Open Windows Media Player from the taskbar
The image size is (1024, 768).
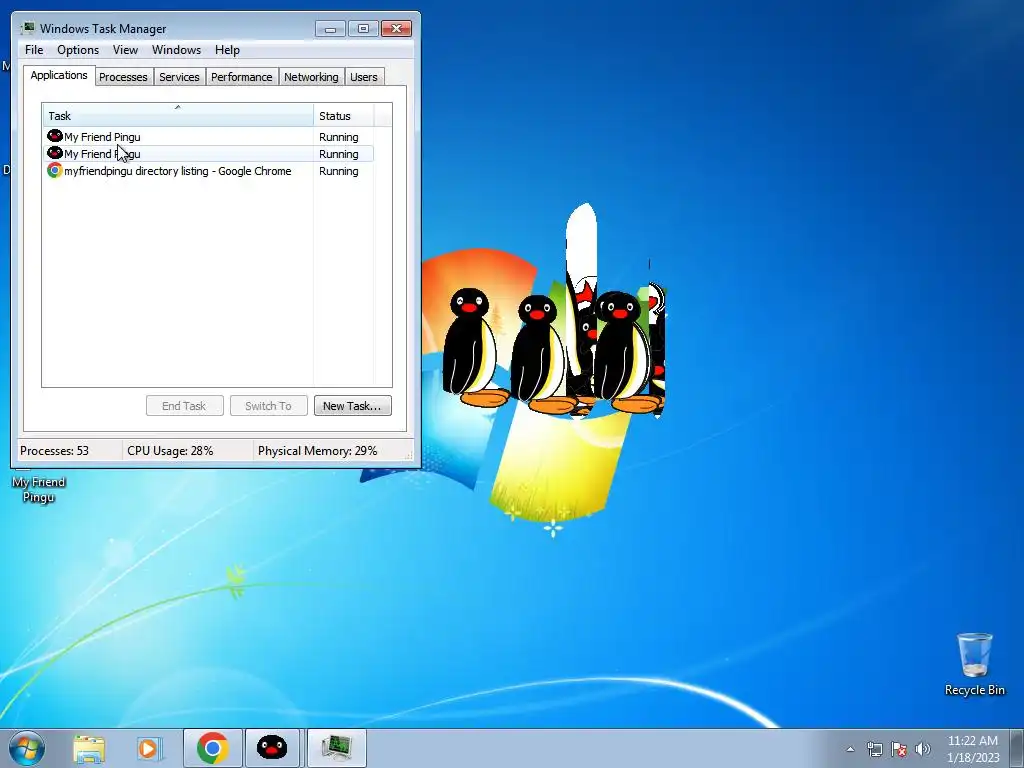pyautogui.click(x=150, y=748)
